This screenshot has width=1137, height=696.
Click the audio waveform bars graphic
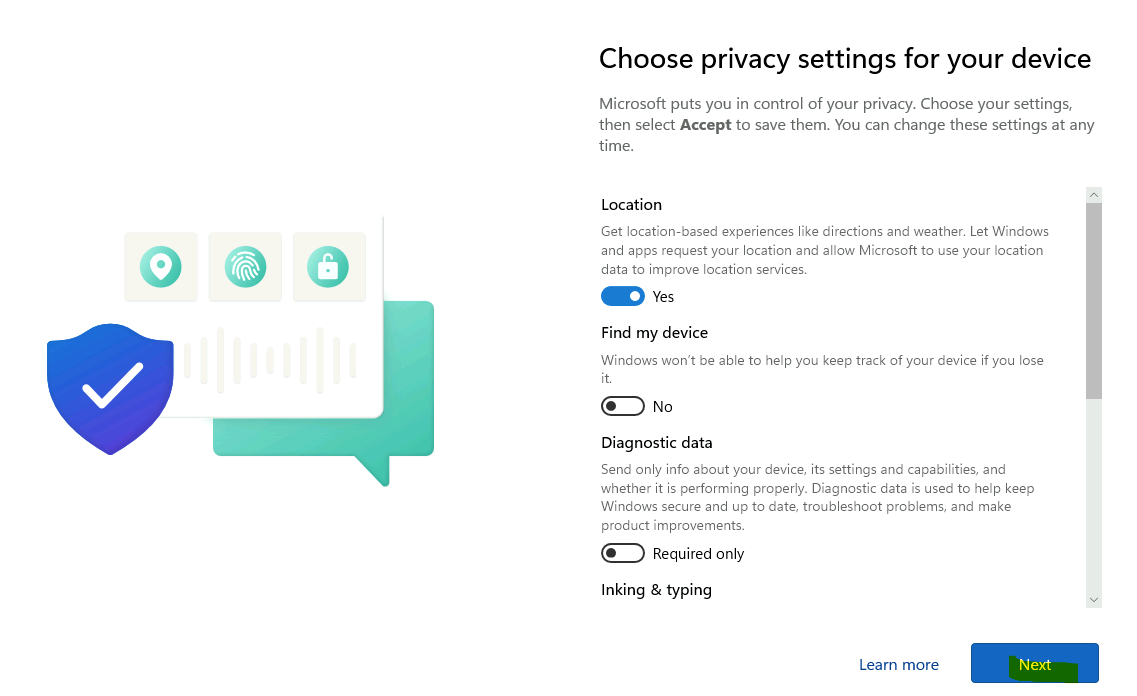[270, 360]
